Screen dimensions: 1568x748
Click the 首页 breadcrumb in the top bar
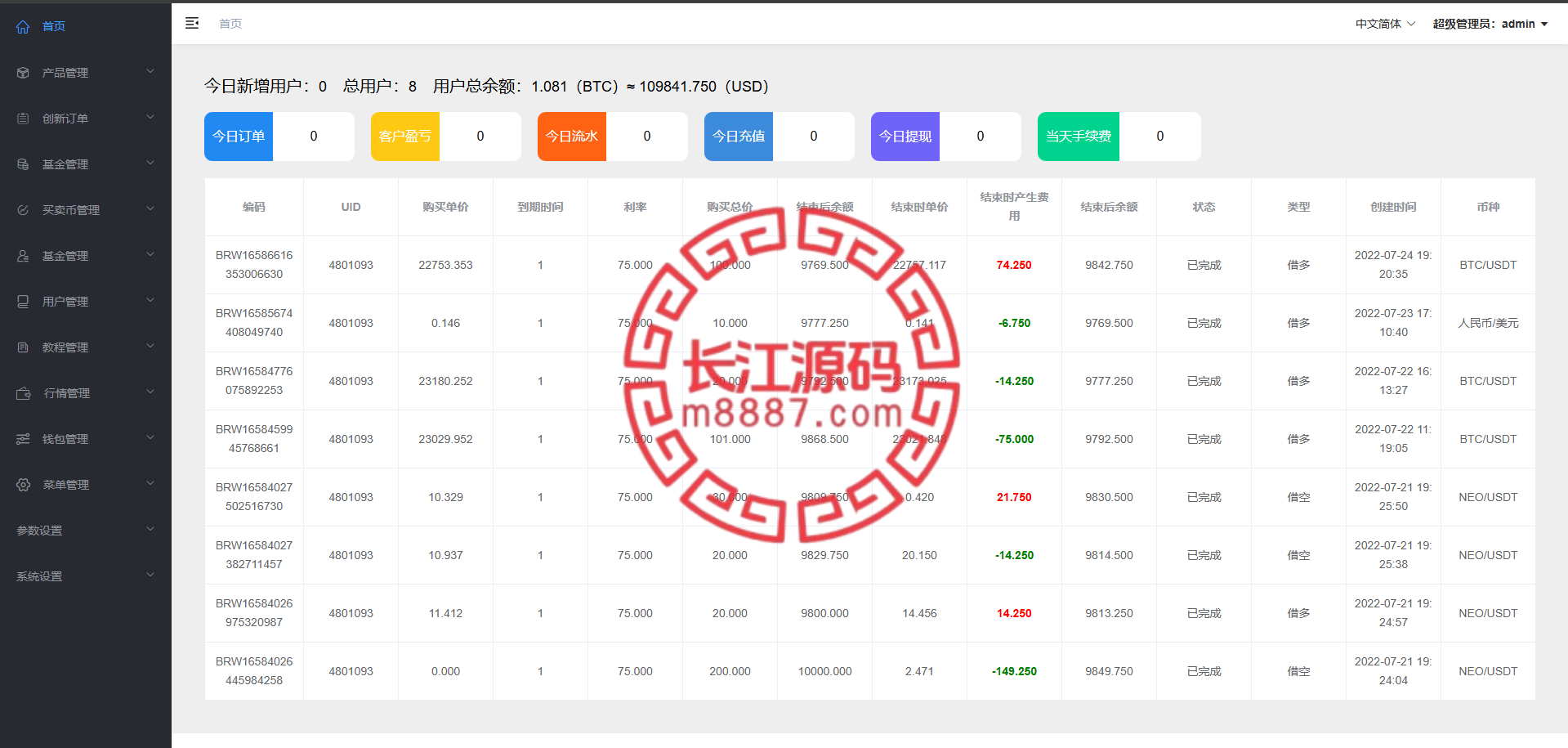[230, 24]
